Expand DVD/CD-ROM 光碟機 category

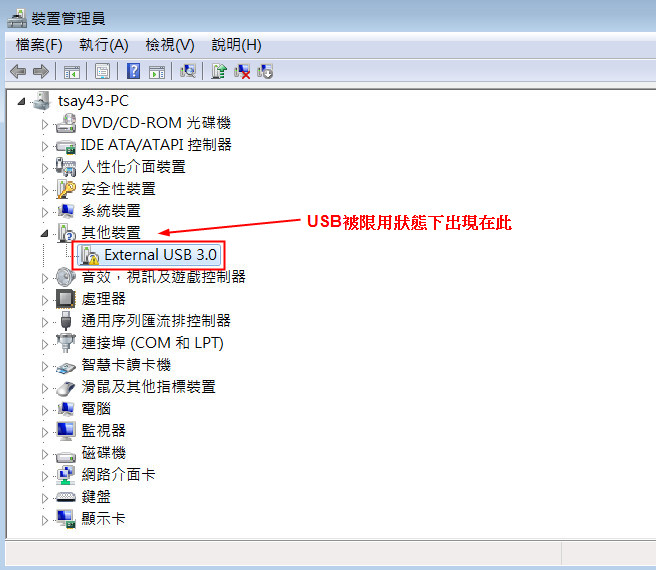click(45, 124)
